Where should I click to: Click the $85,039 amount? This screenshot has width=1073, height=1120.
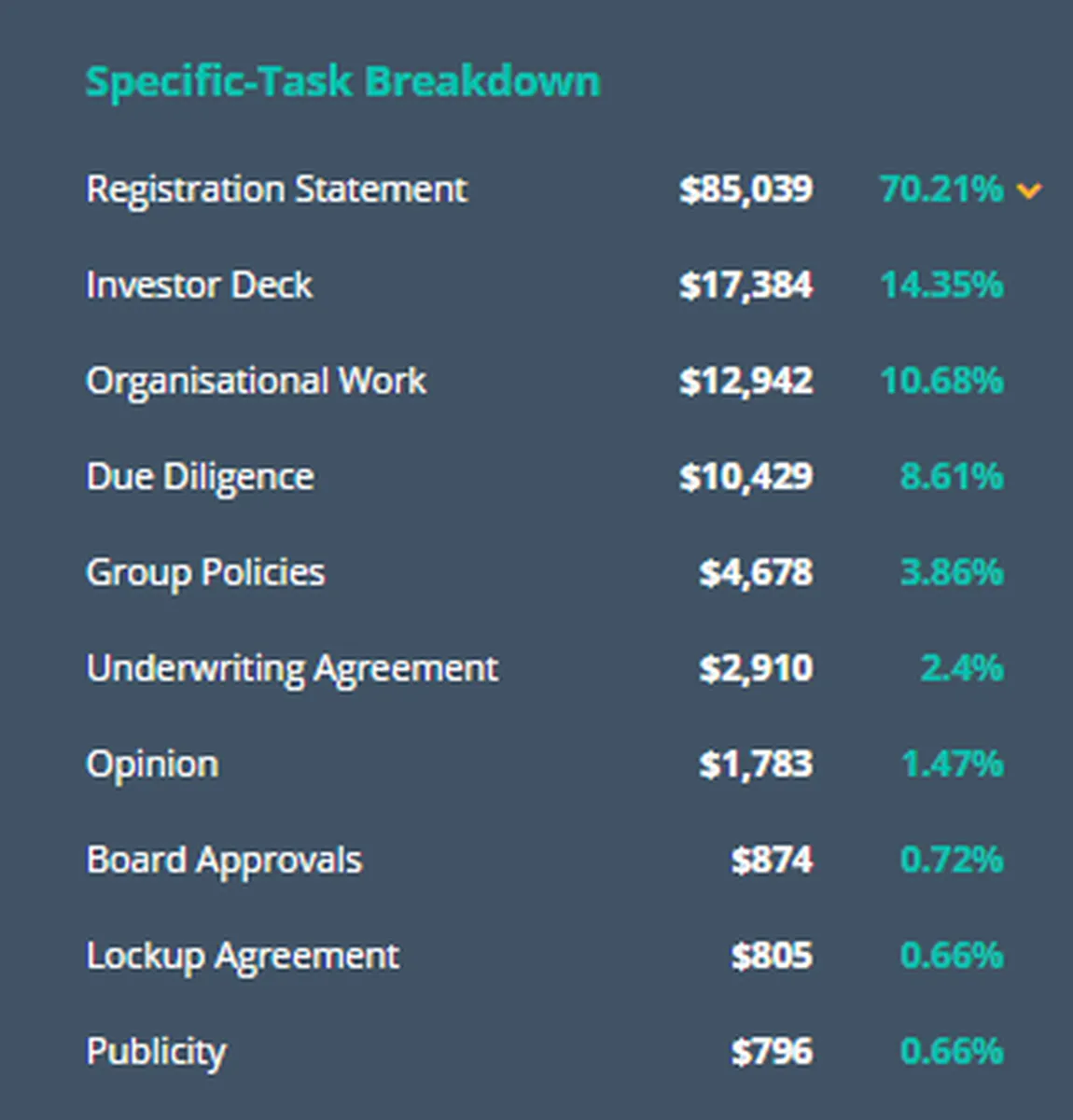(x=746, y=189)
